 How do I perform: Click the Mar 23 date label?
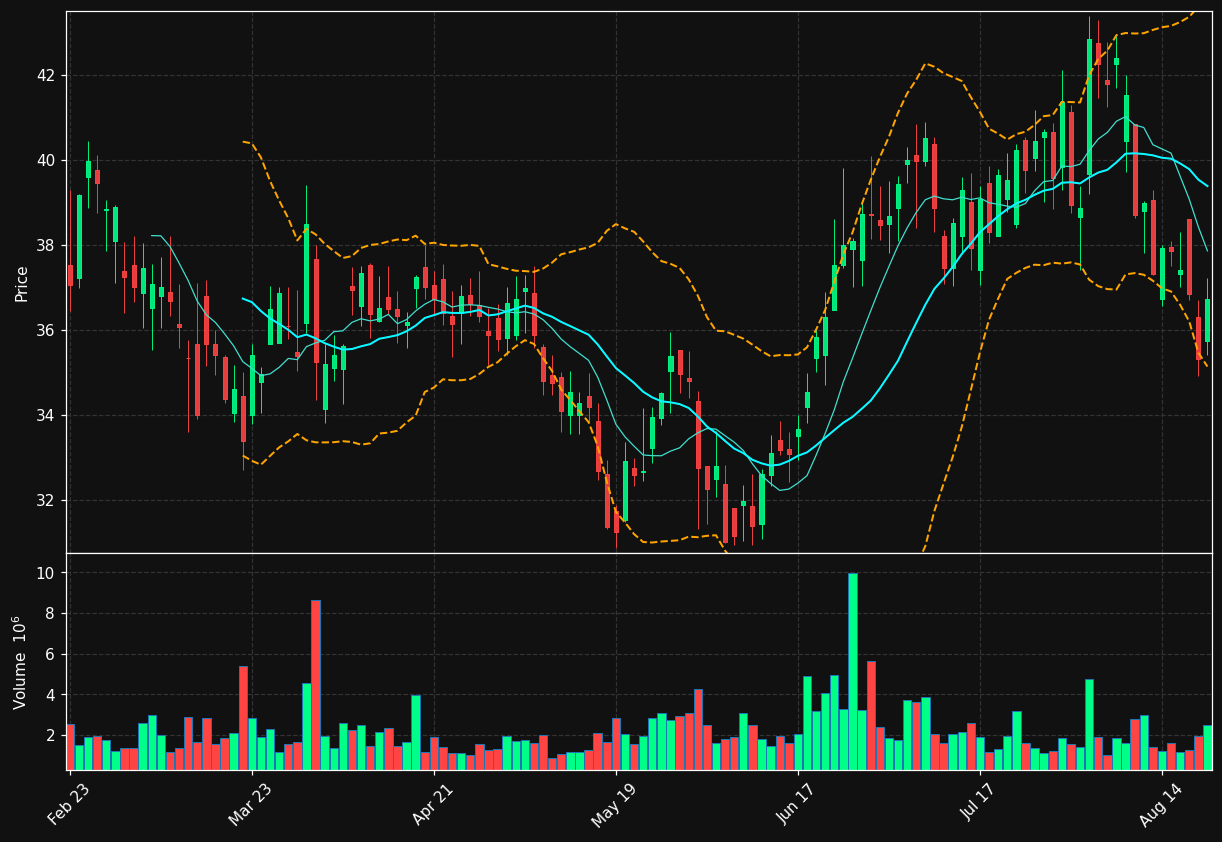point(250,806)
